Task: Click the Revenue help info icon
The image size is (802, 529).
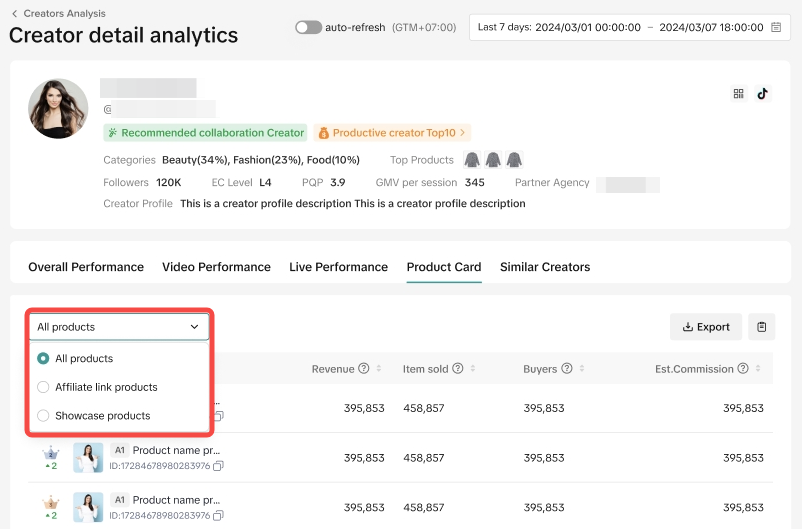Action: coord(364,369)
